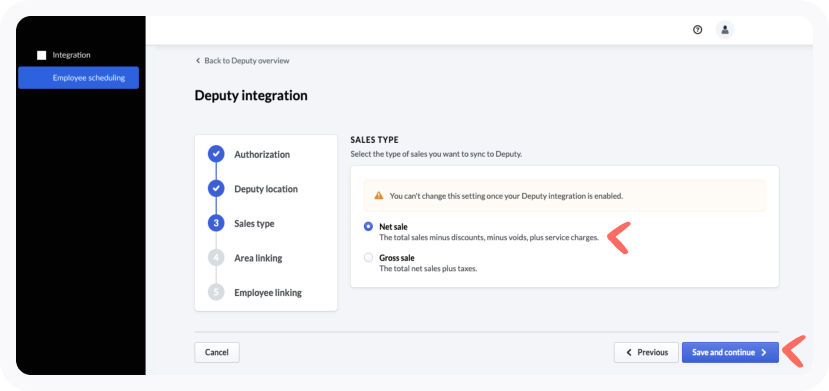The width and height of the screenshot is (829, 391).
Task: Click the Deputy integration page title
Action: [x=251, y=96]
